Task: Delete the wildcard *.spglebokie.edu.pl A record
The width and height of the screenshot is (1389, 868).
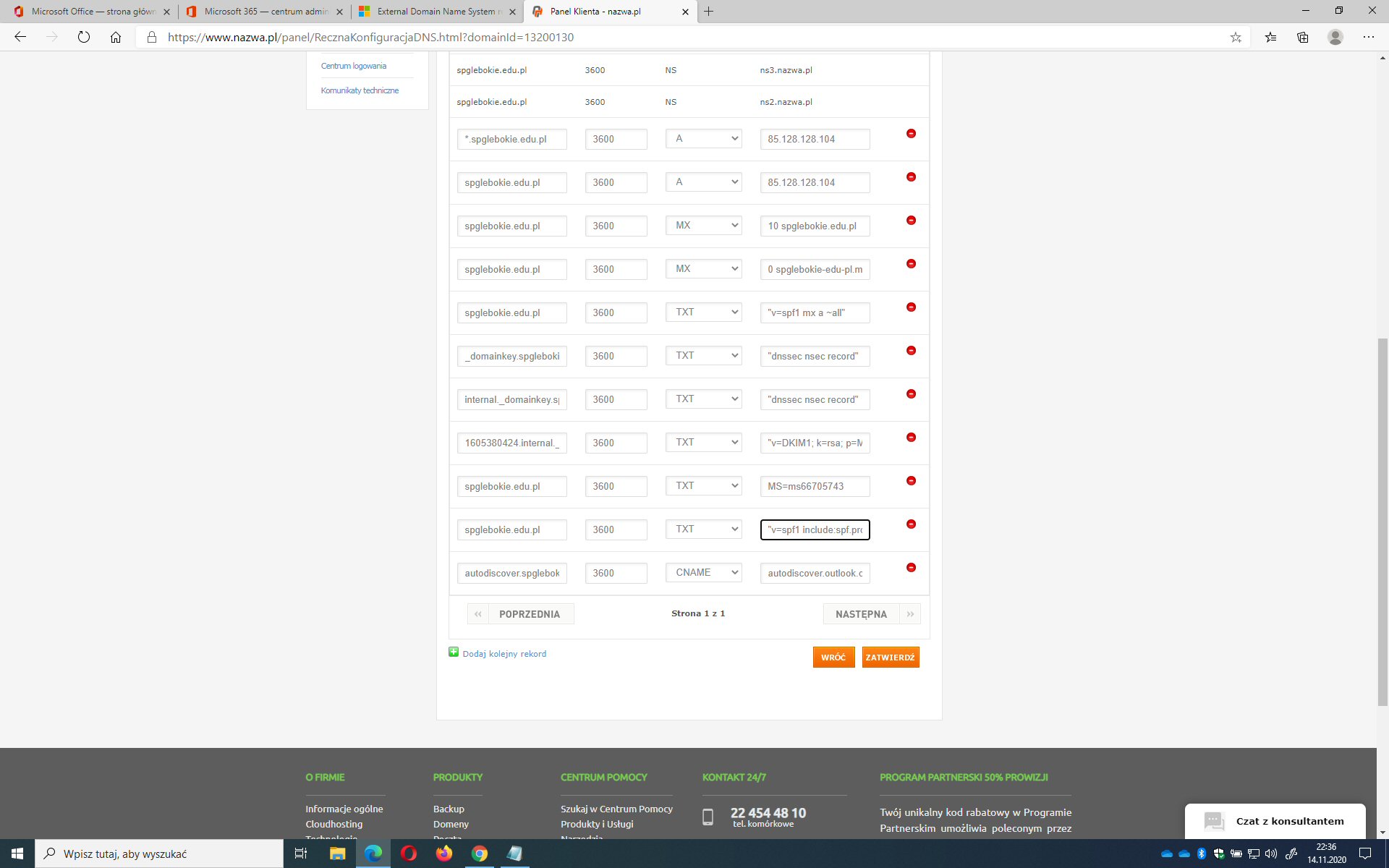Action: (x=911, y=134)
